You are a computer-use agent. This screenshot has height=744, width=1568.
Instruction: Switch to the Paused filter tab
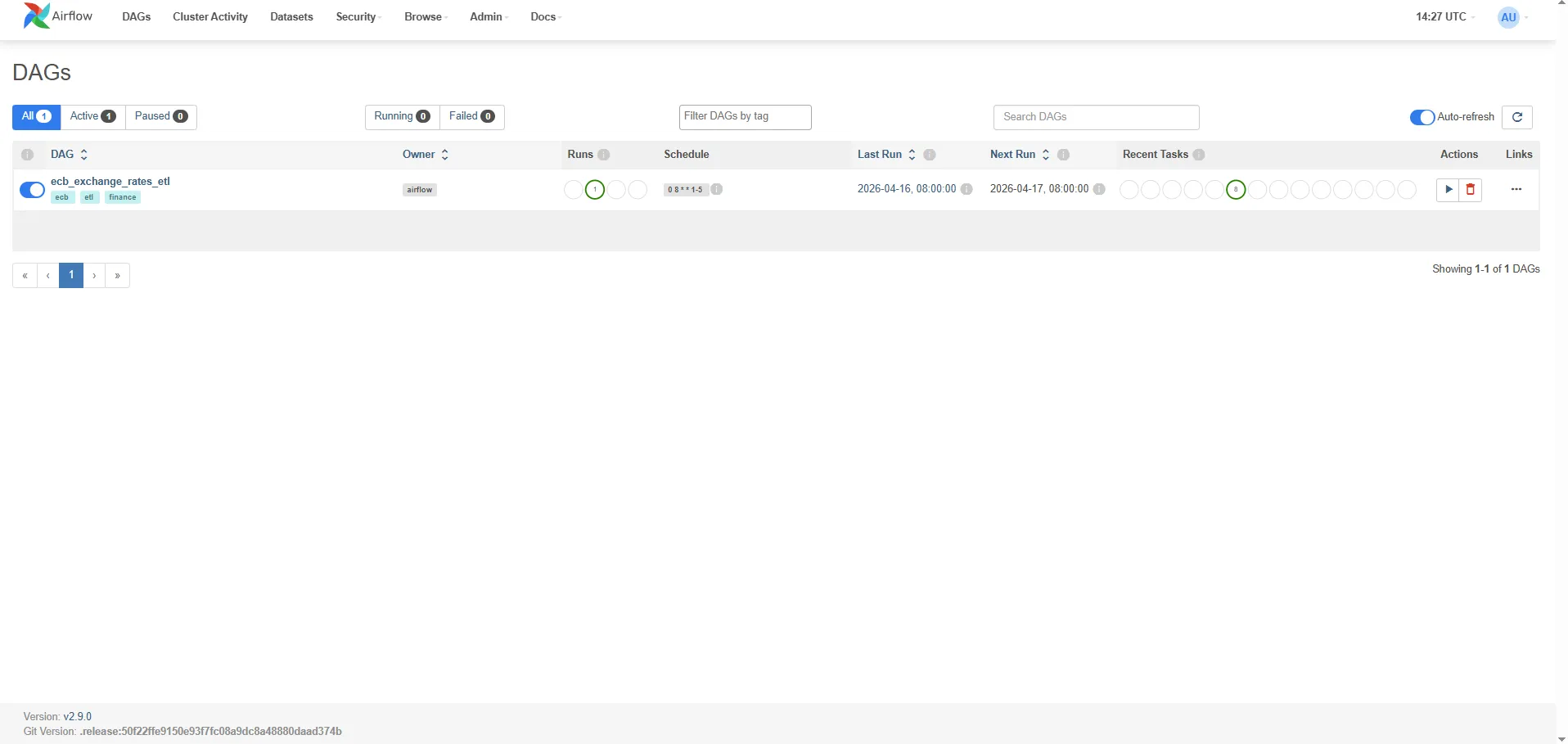point(161,116)
